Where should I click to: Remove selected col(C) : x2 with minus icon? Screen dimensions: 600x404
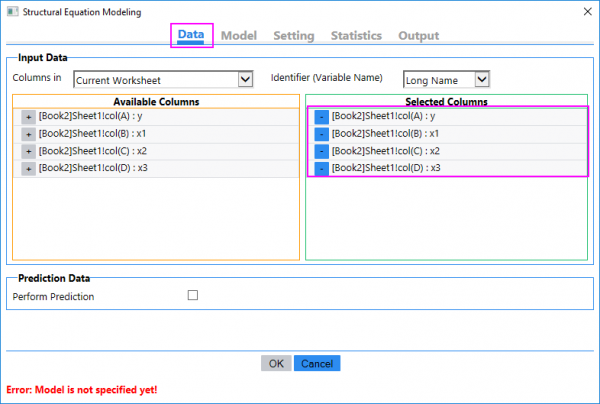pyautogui.click(x=321, y=151)
